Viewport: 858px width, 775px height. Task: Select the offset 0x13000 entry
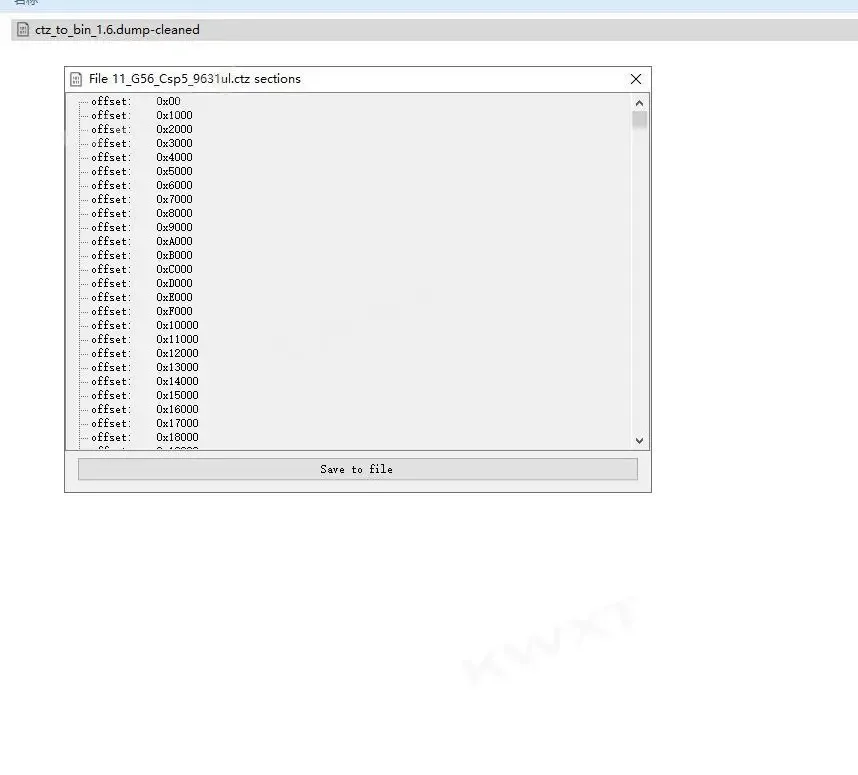pyautogui.click(x=144, y=367)
